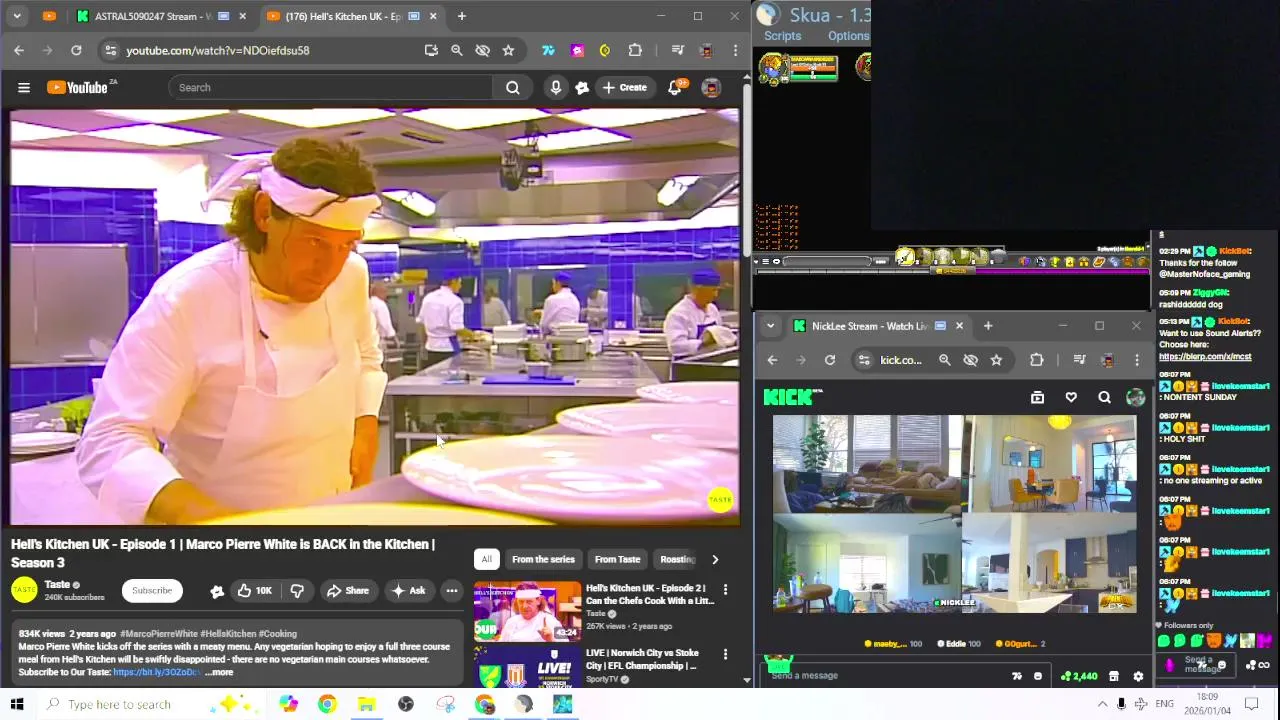
Task: Open NickLee chat settings gear
Action: point(1138,676)
